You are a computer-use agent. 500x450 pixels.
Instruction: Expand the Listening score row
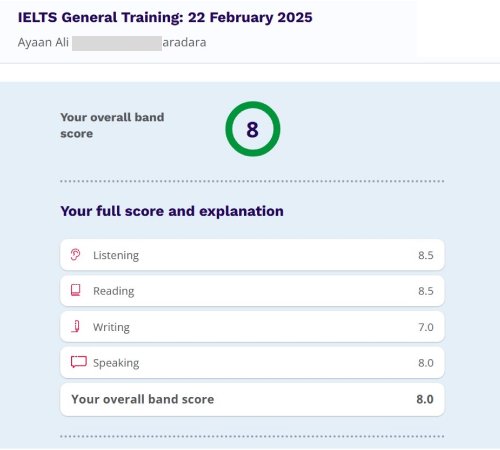(252, 255)
